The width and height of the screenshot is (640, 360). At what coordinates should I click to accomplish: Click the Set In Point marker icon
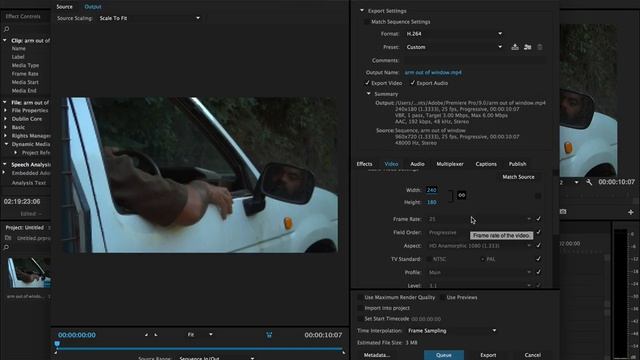coord(146,335)
